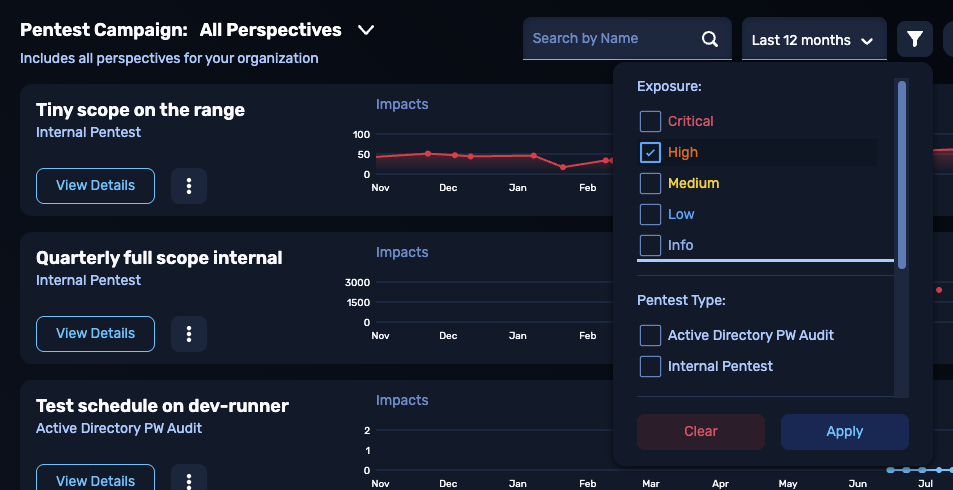953x490 pixels.
Task: Click the filter panel vertical scrollbar
Action: [x=902, y=175]
